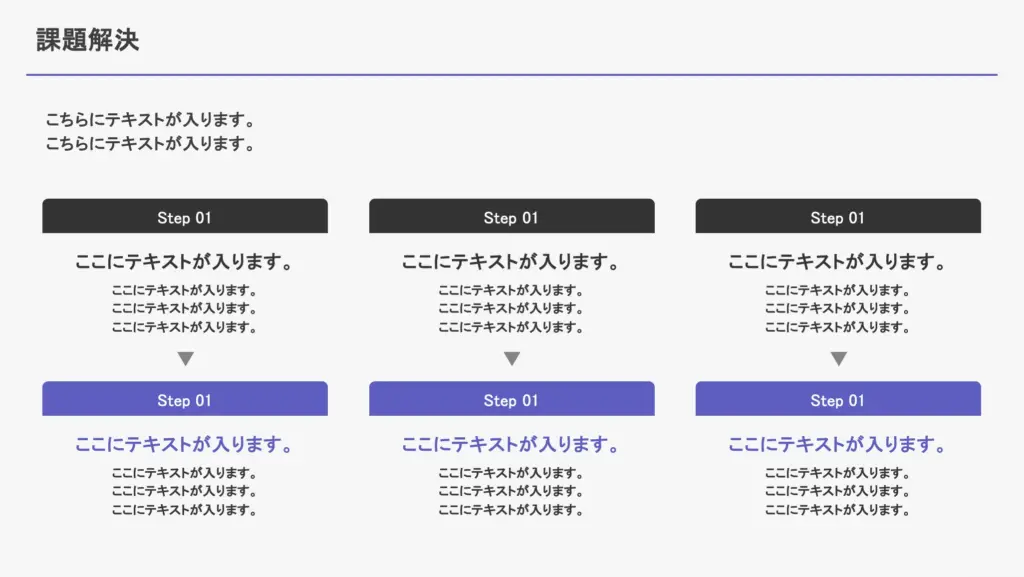This screenshot has height=577, width=1024.
Task: Click the down arrow under the middle column
Action: (512, 358)
